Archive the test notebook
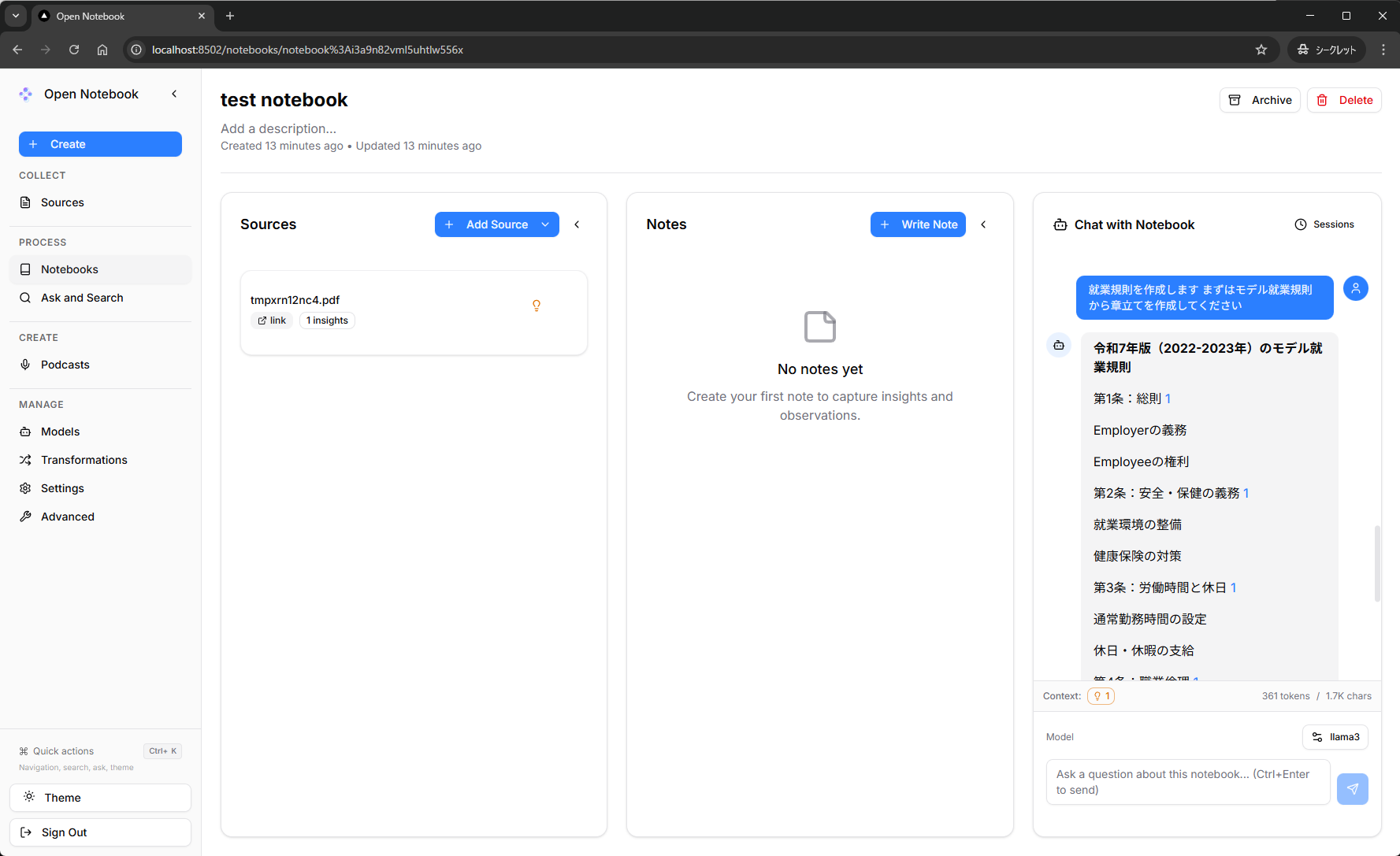The width and height of the screenshot is (1400, 856). [1260, 100]
